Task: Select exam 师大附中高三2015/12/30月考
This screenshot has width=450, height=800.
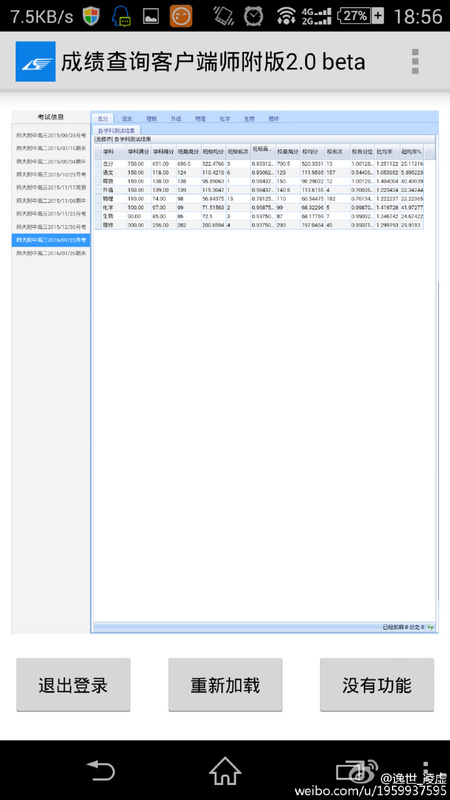Action: tap(51, 227)
